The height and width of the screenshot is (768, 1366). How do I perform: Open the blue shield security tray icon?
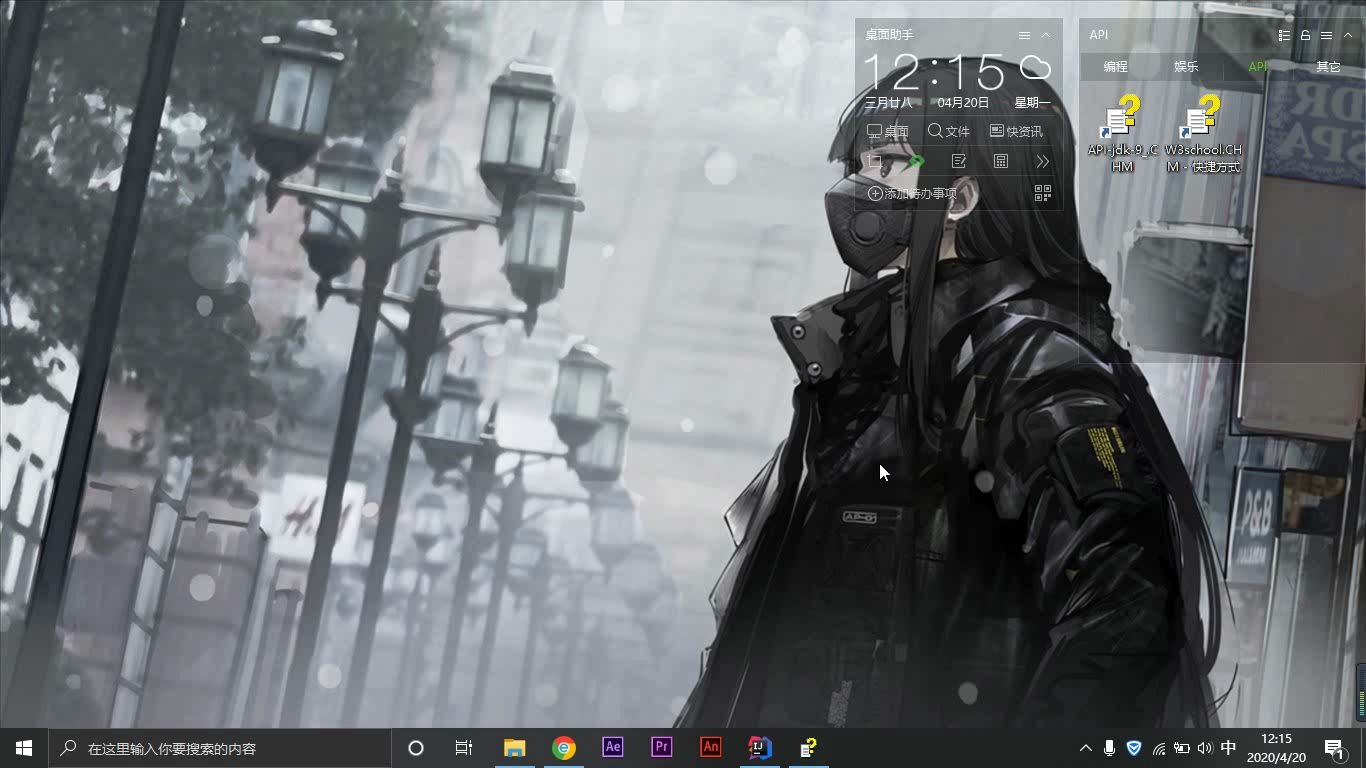pos(1133,748)
